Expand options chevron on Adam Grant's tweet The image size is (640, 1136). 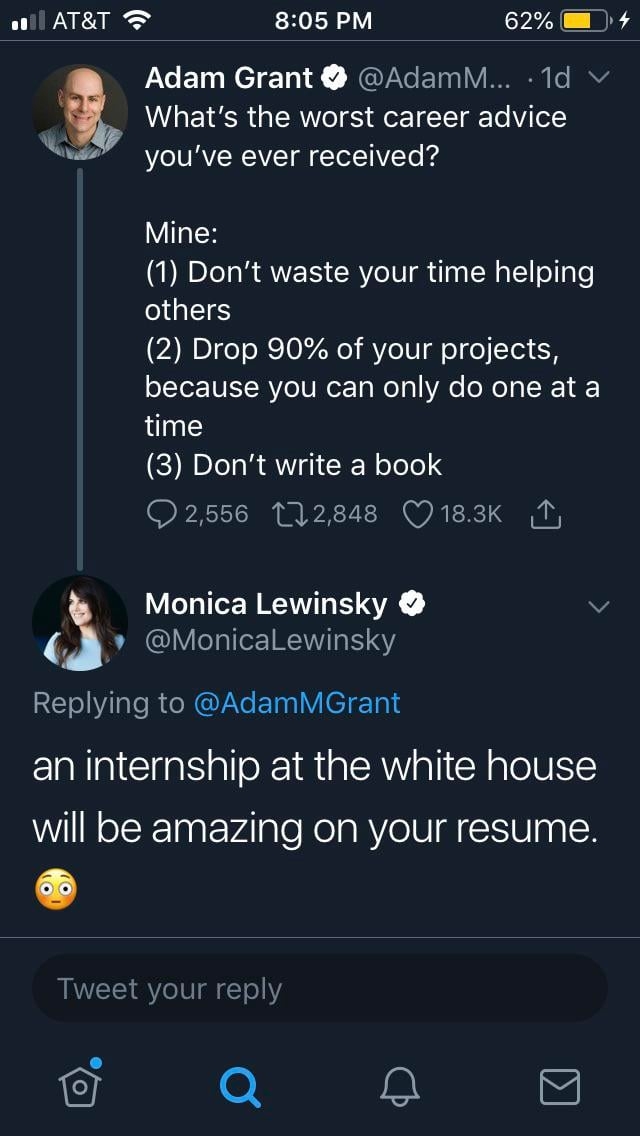(599, 78)
